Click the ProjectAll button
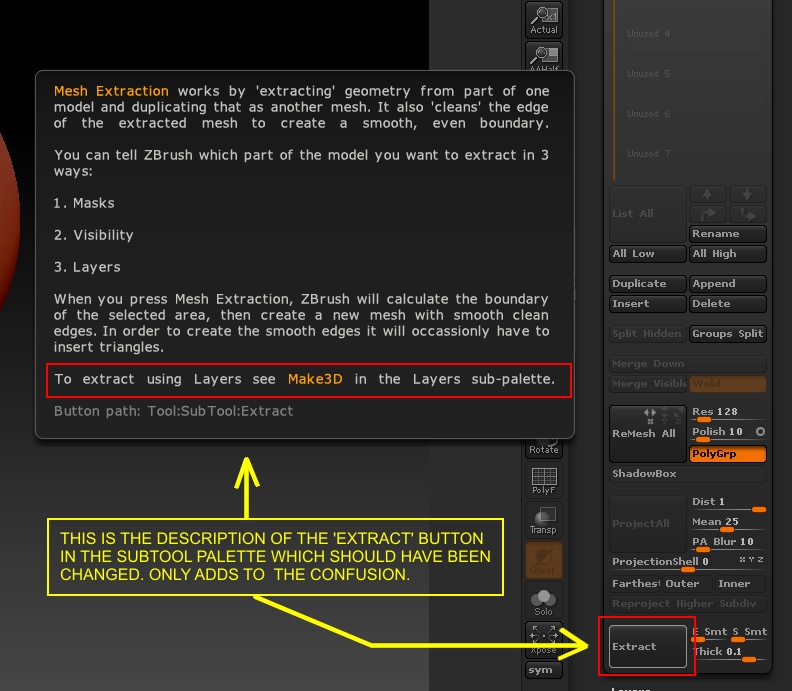792x691 pixels. tap(648, 524)
